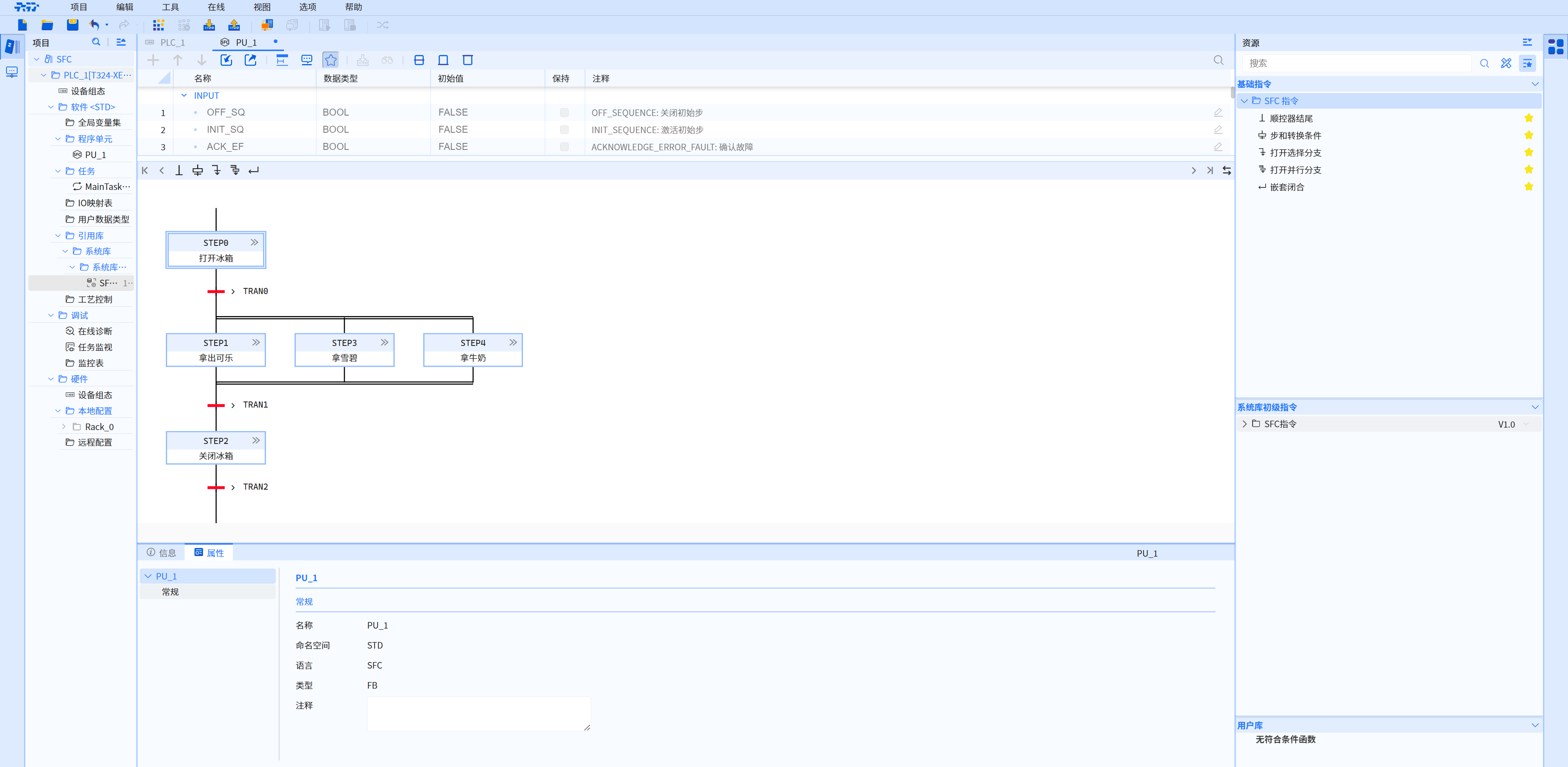Open 全局变量集 in project tree
The image size is (1568, 767).
click(x=98, y=123)
